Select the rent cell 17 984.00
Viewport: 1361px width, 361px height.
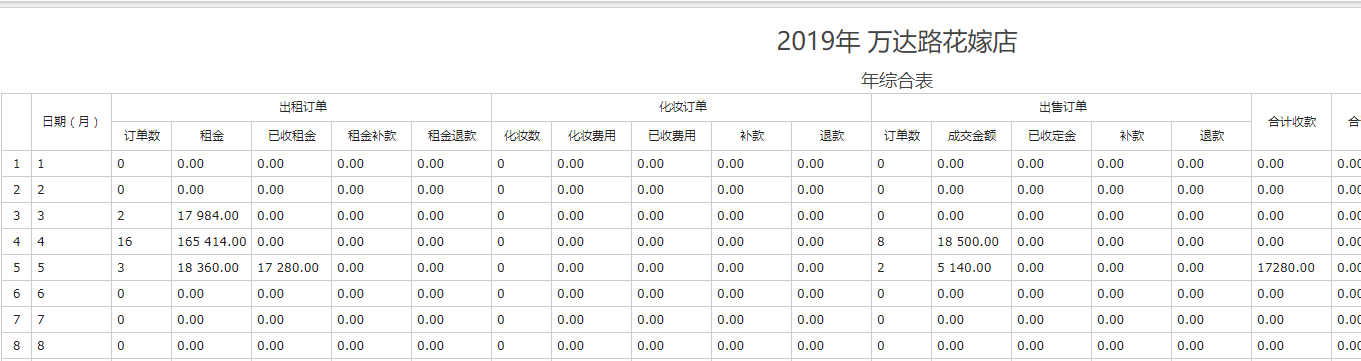pos(212,215)
